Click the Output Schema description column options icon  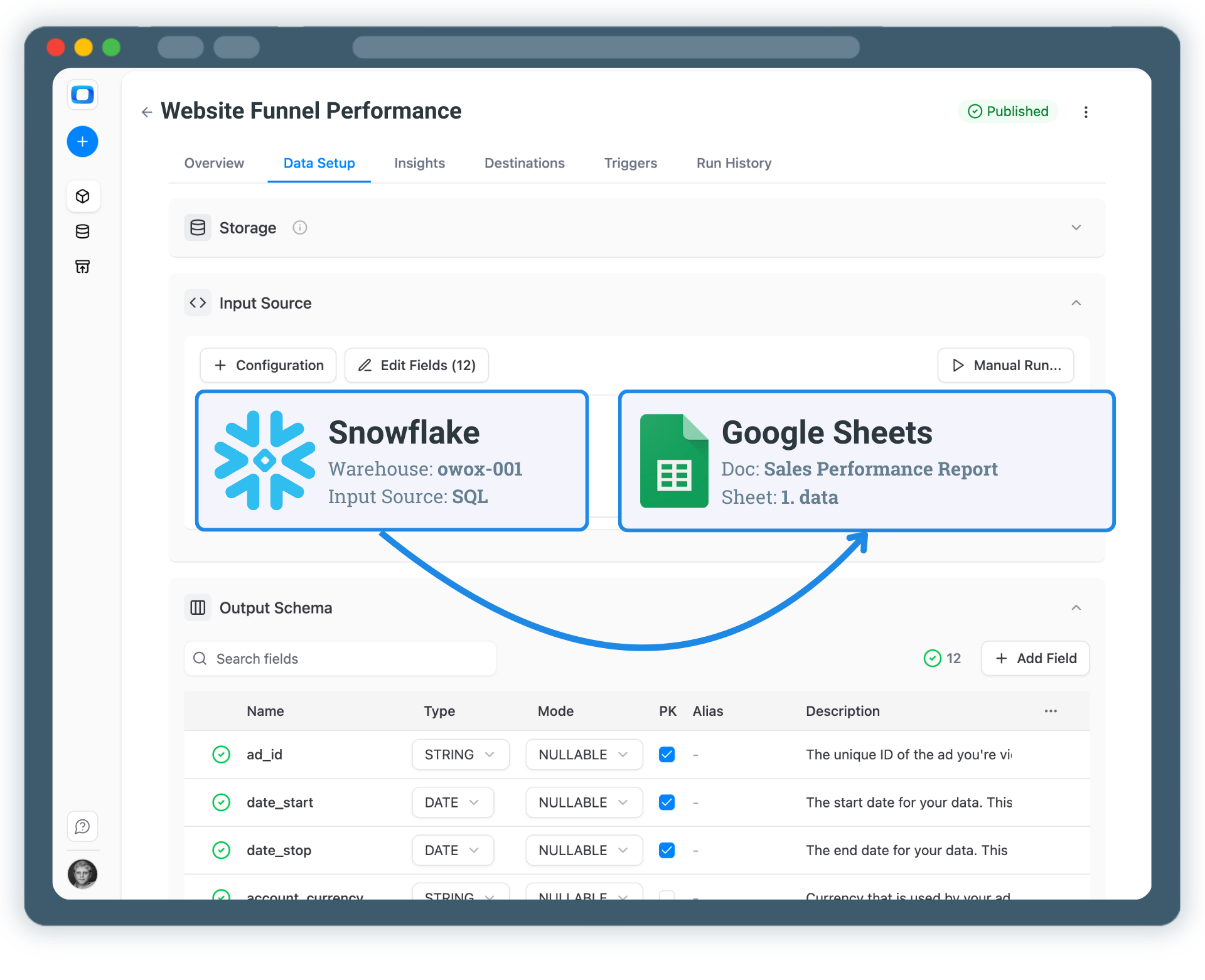[x=1051, y=711]
